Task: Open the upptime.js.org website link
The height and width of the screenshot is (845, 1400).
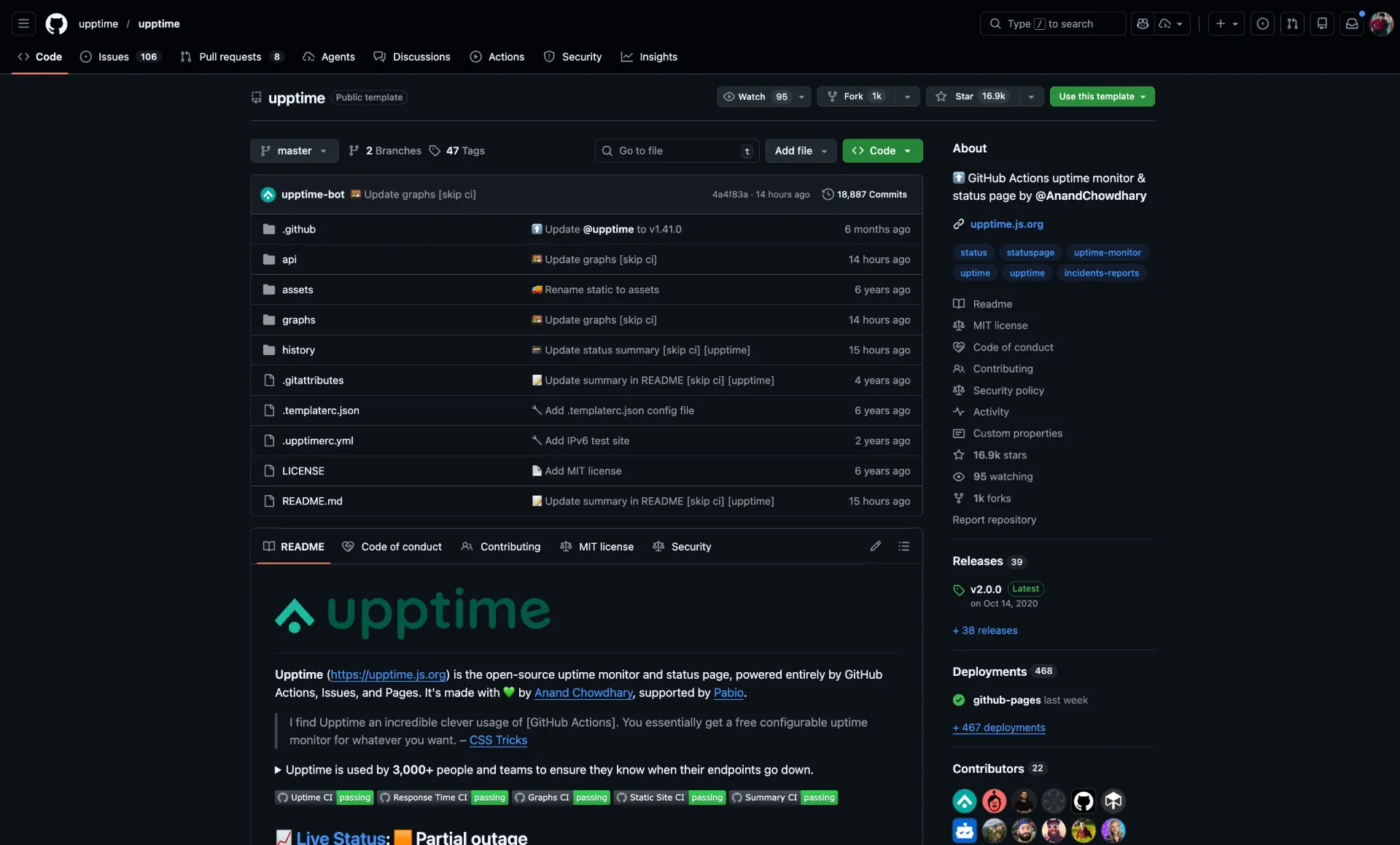Action: [x=1006, y=224]
